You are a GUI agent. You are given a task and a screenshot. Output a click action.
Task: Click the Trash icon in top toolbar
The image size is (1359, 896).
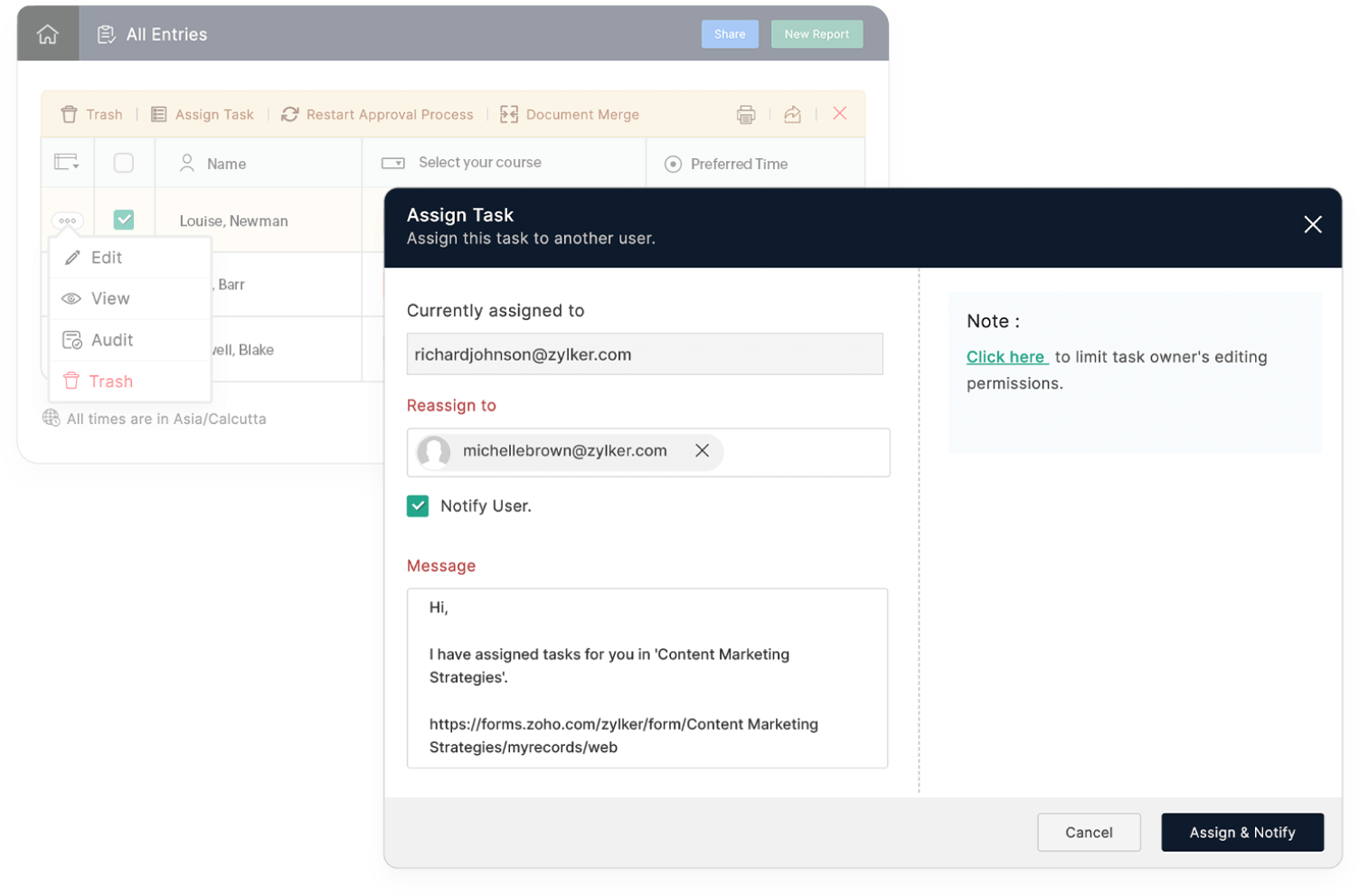pos(70,115)
